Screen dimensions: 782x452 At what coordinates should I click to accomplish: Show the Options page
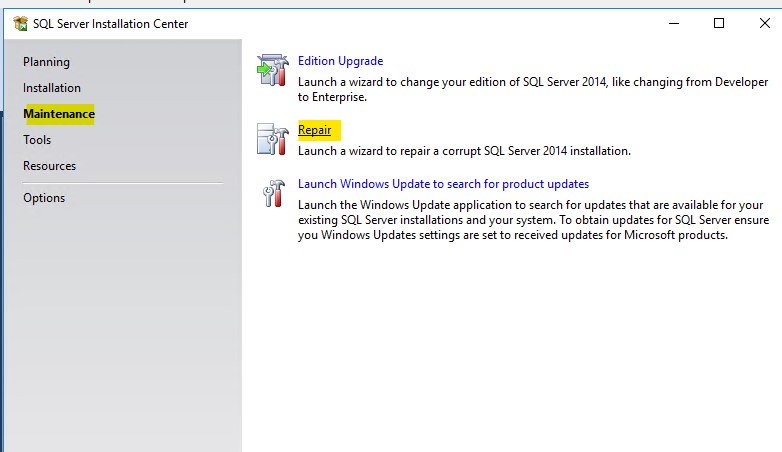44,198
